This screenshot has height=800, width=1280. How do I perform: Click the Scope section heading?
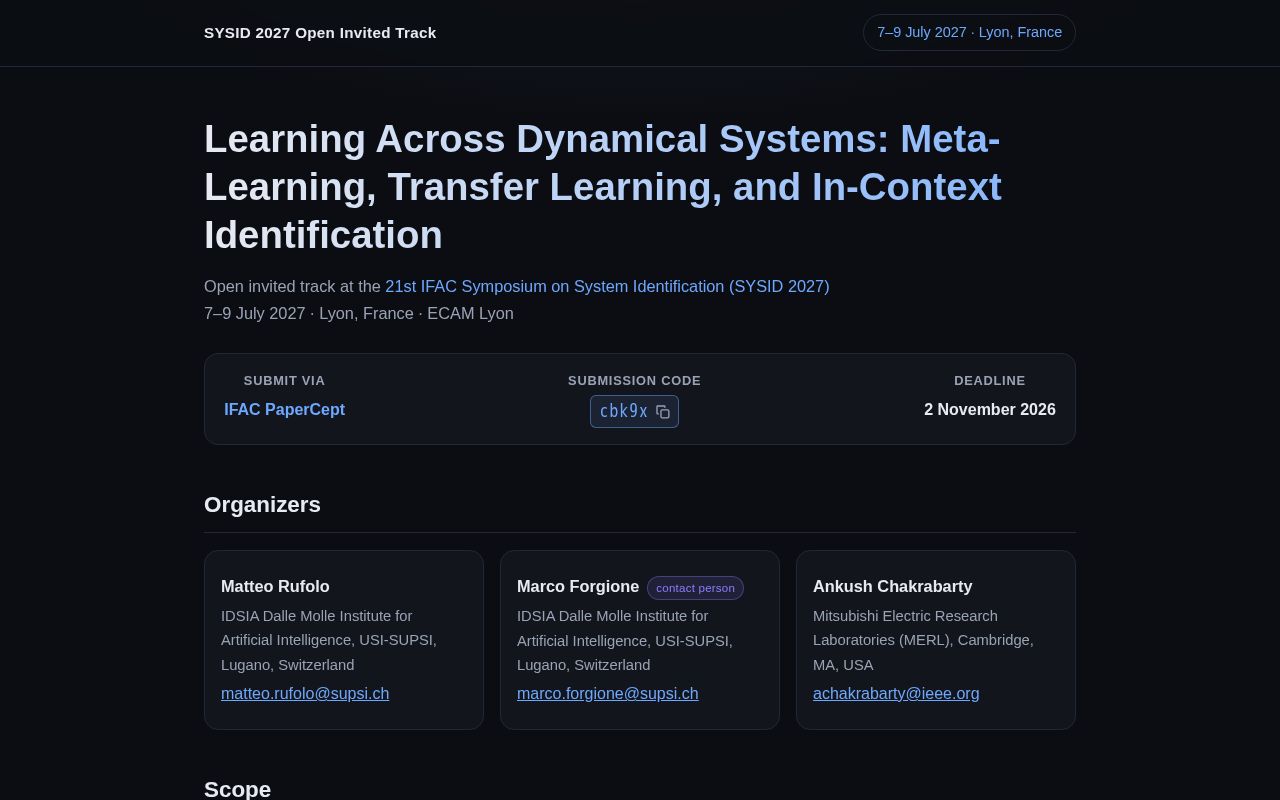(x=237, y=789)
